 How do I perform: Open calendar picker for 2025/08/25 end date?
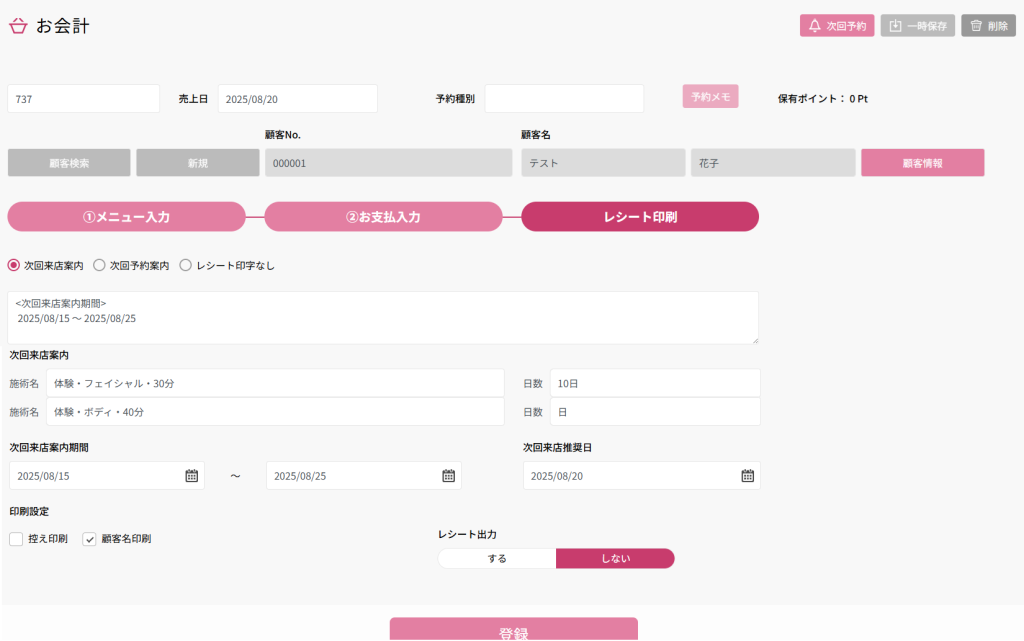[448, 475]
